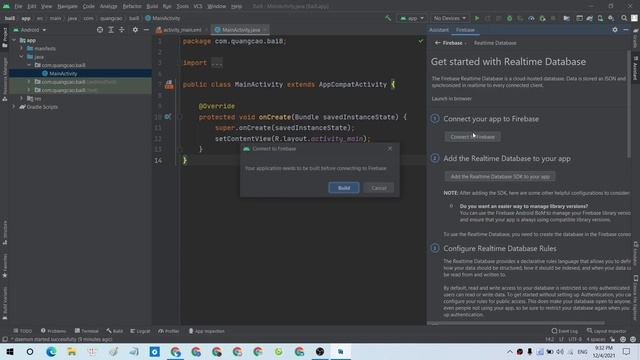The width and height of the screenshot is (640, 360).
Task: Open App Inspection tool window
Action: (x=206, y=331)
